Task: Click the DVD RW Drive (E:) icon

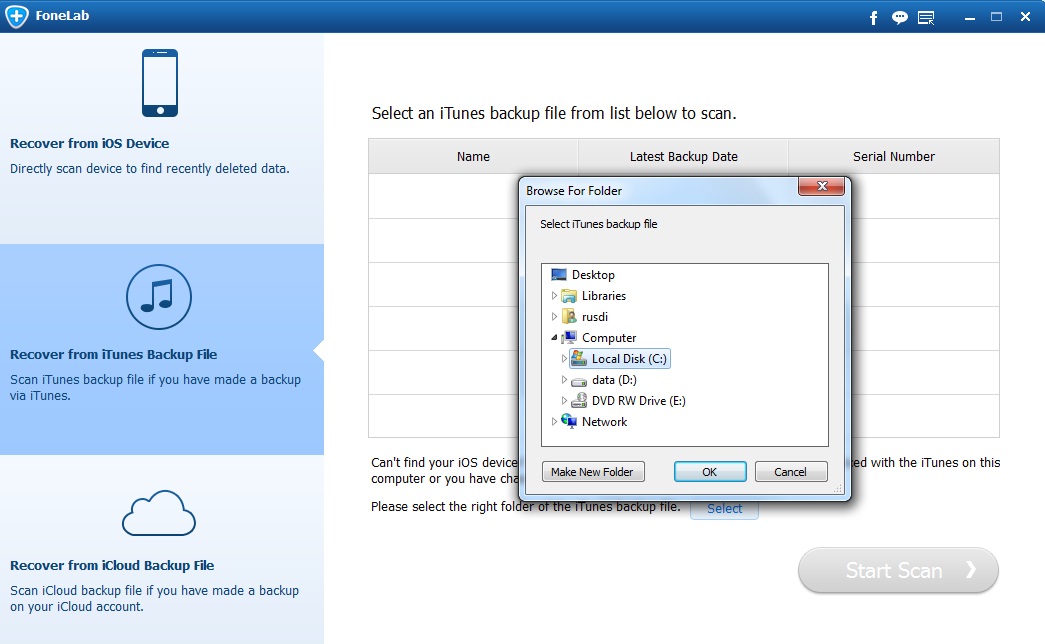Action: coord(578,400)
